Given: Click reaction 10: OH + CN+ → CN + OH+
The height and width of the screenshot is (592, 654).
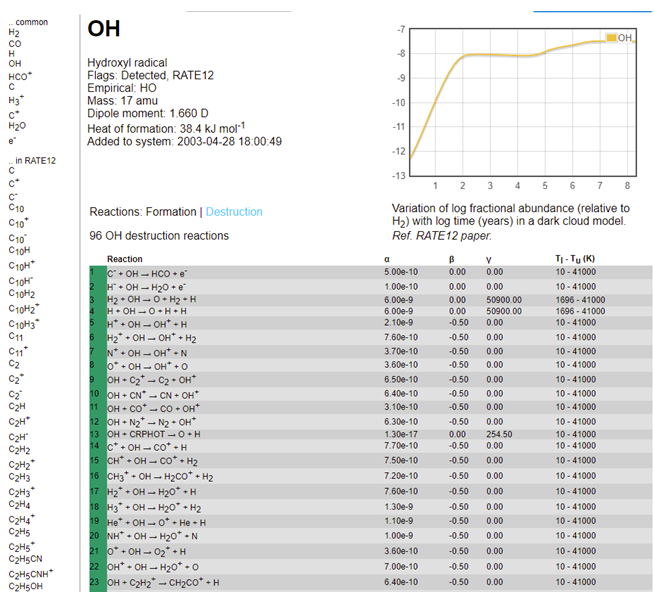Looking at the screenshot, I should 153,395.
